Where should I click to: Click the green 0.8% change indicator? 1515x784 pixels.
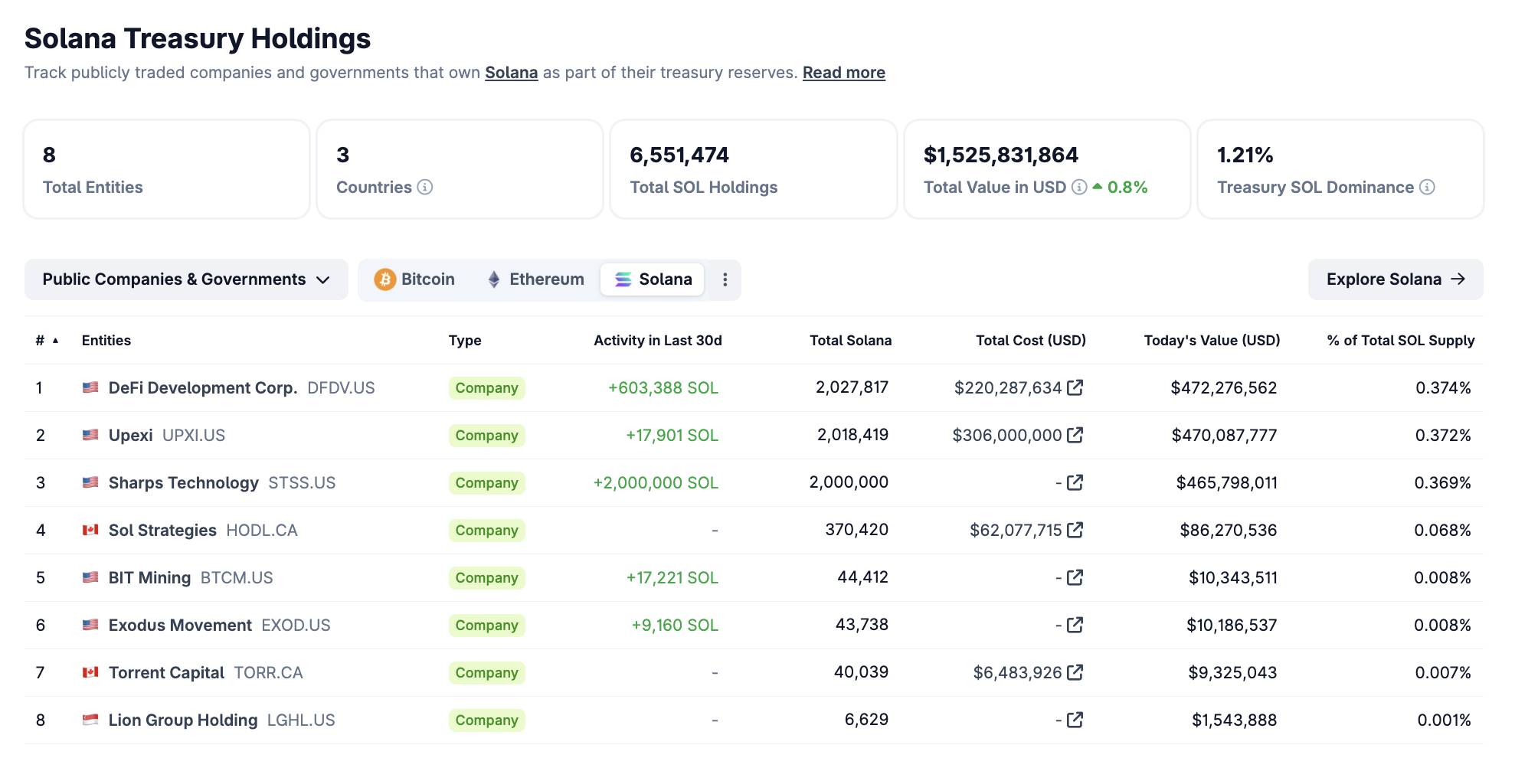1120,187
